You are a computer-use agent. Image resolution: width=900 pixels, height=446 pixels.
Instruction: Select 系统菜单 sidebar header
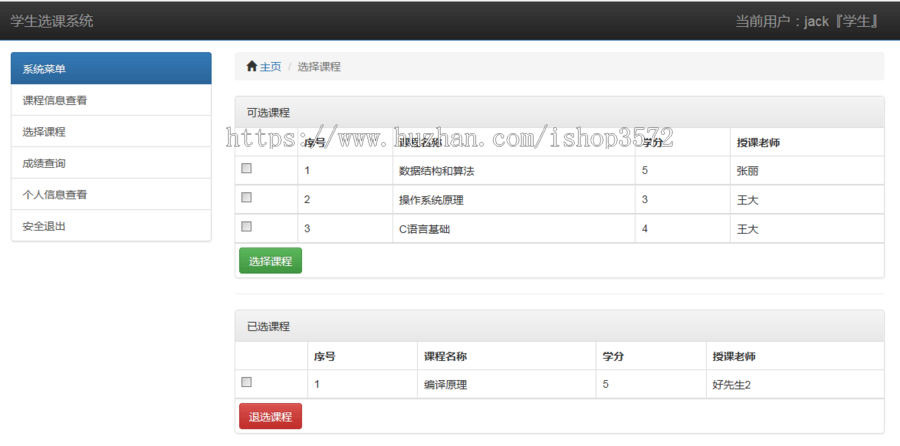pos(111,68)
